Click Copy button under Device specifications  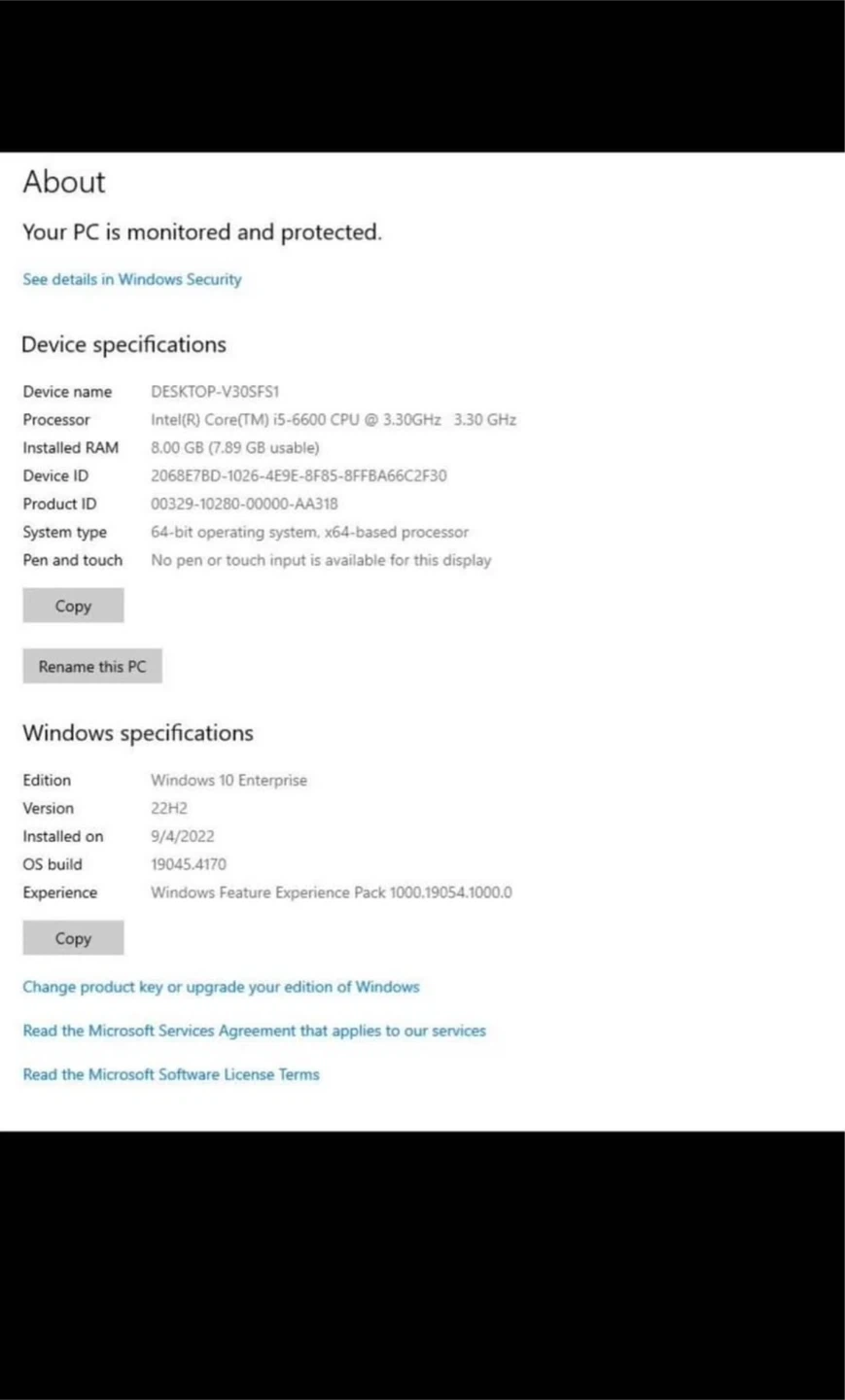[73, 606]
